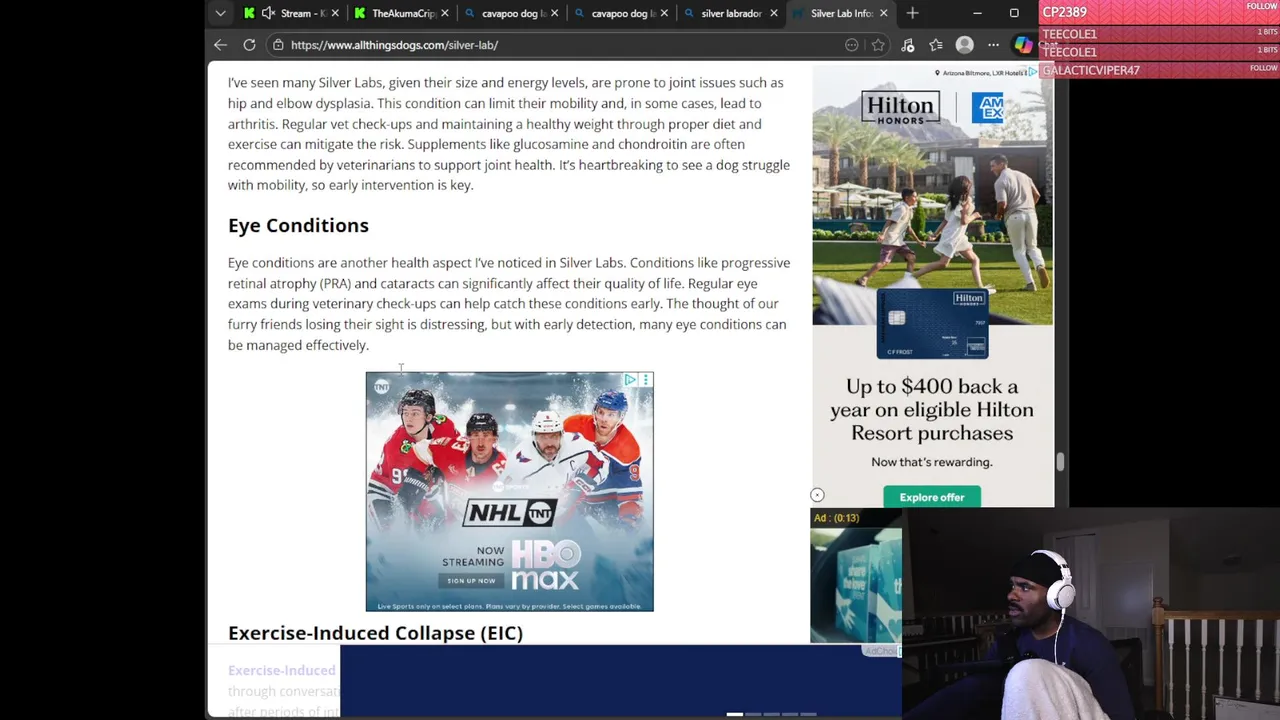Add this page to favorites star
Viewport: 1280px width, 720px height.
[878, 45]
